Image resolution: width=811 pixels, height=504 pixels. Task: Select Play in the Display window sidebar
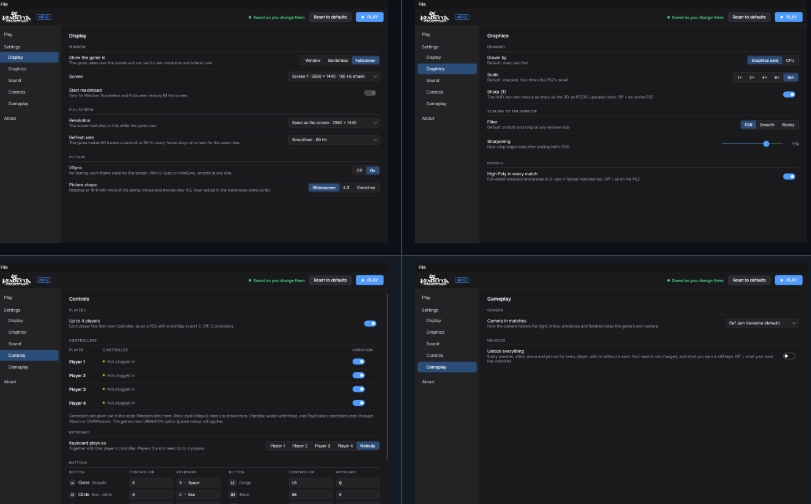[x=29, y=34]
